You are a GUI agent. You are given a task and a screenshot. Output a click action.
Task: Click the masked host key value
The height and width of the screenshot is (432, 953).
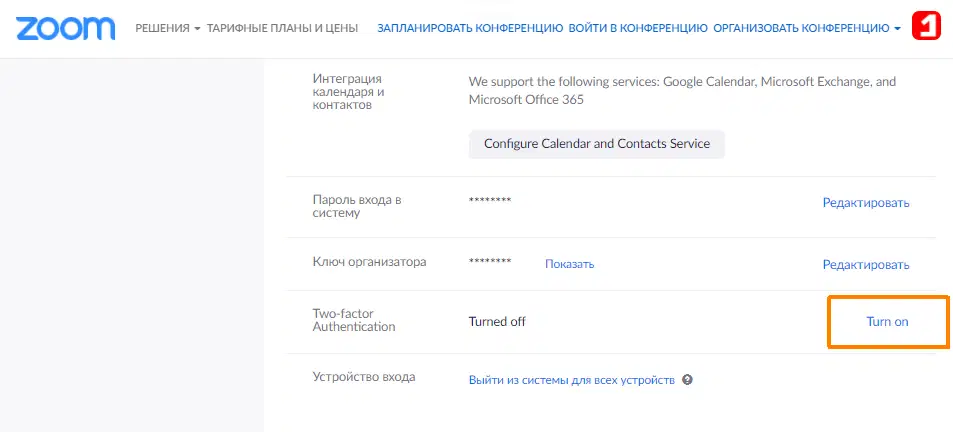coord(490,262)
